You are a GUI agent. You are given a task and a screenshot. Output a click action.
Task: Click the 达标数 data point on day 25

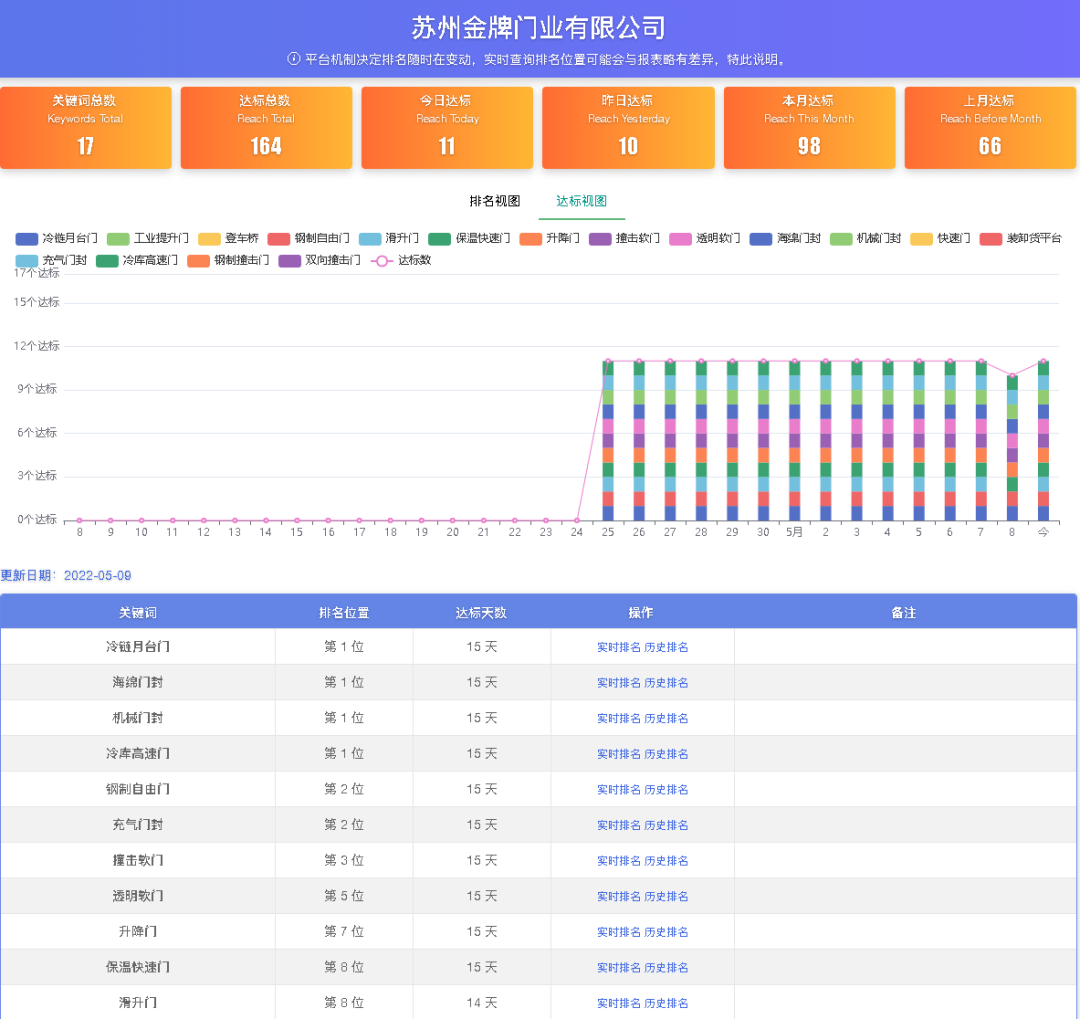coord(608,361)
